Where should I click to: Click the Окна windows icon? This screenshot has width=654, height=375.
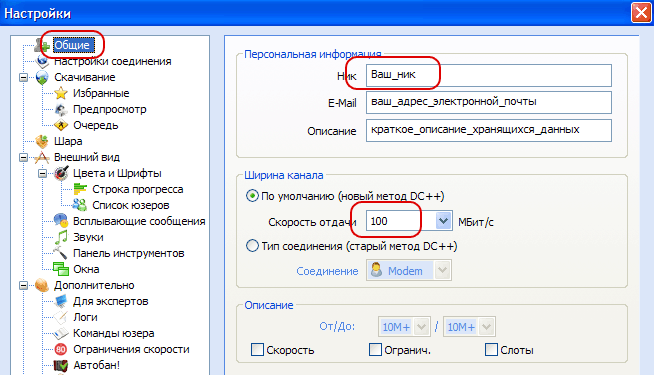click(61, 269)
